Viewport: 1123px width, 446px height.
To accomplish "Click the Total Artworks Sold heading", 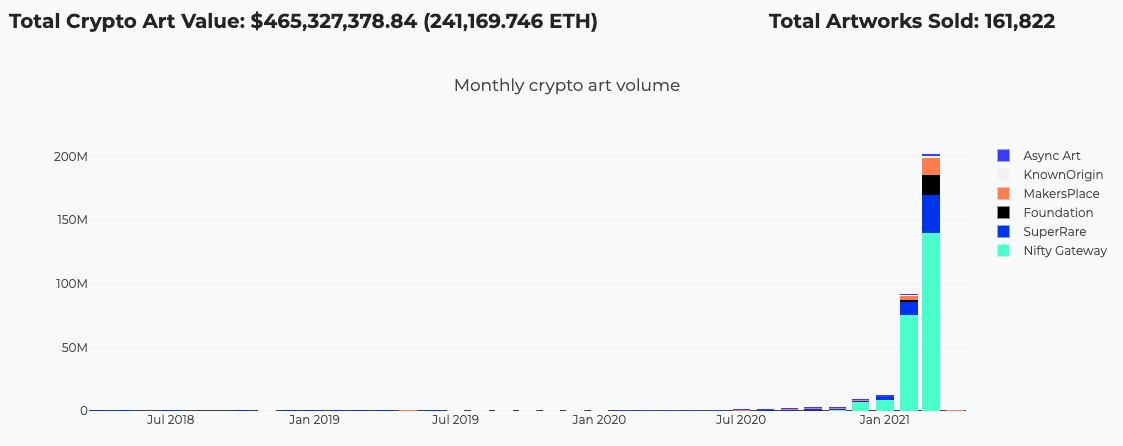I will pyautogui.click(x=911, y=21).
